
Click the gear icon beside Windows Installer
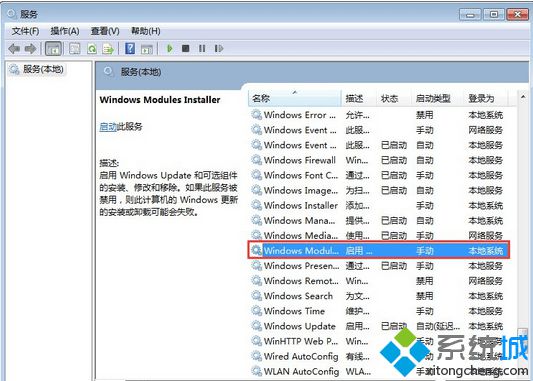click(257, 205)
